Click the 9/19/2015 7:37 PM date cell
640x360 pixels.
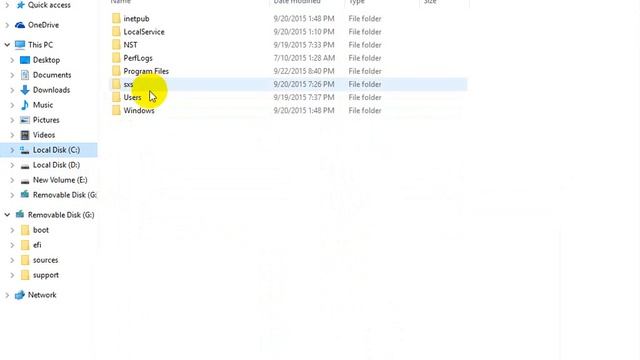[x=304, y=97]
